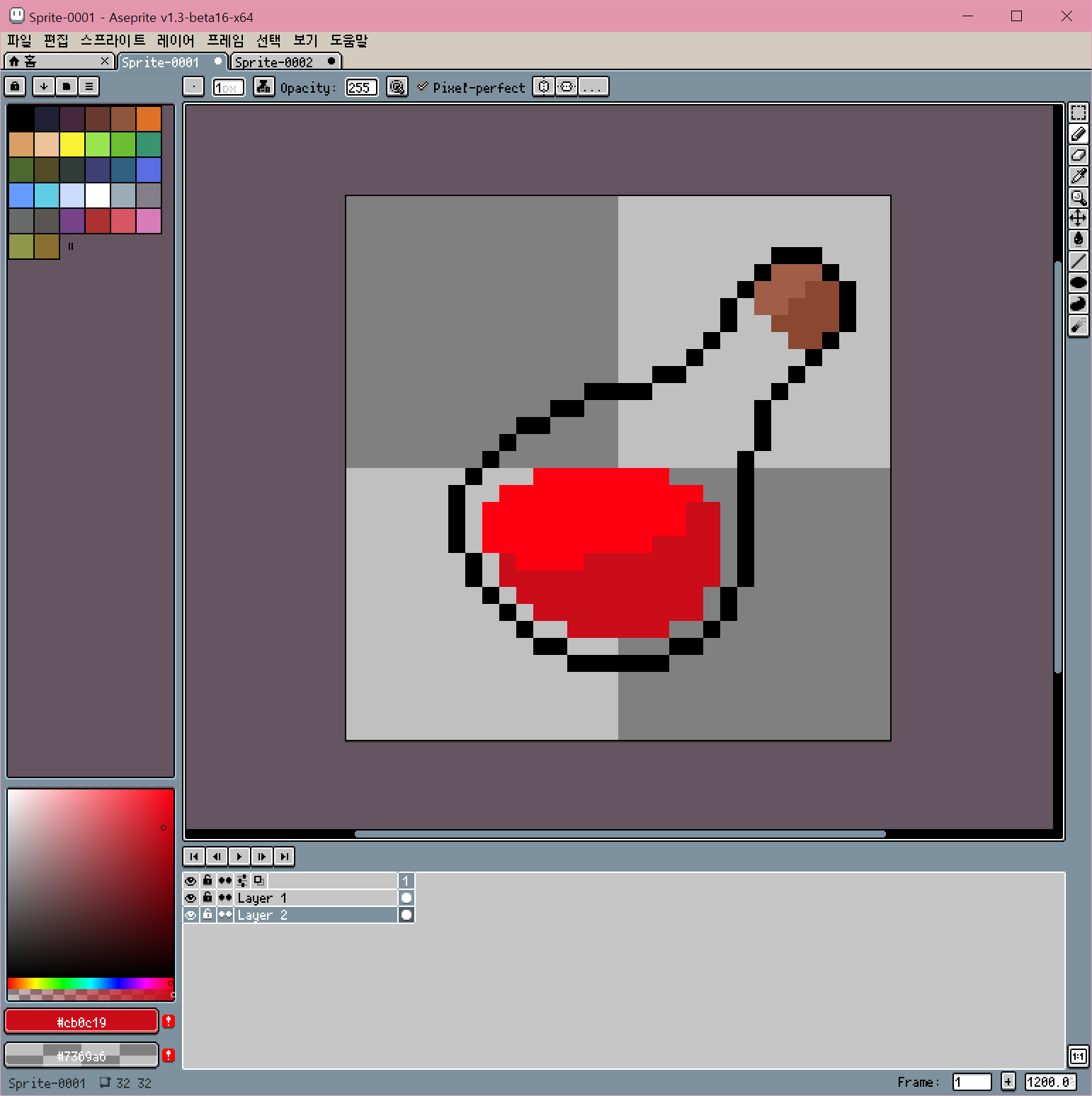Toggle the lock on Layer 2
The image size is (1092, 1096).
(x=207, y=915)
